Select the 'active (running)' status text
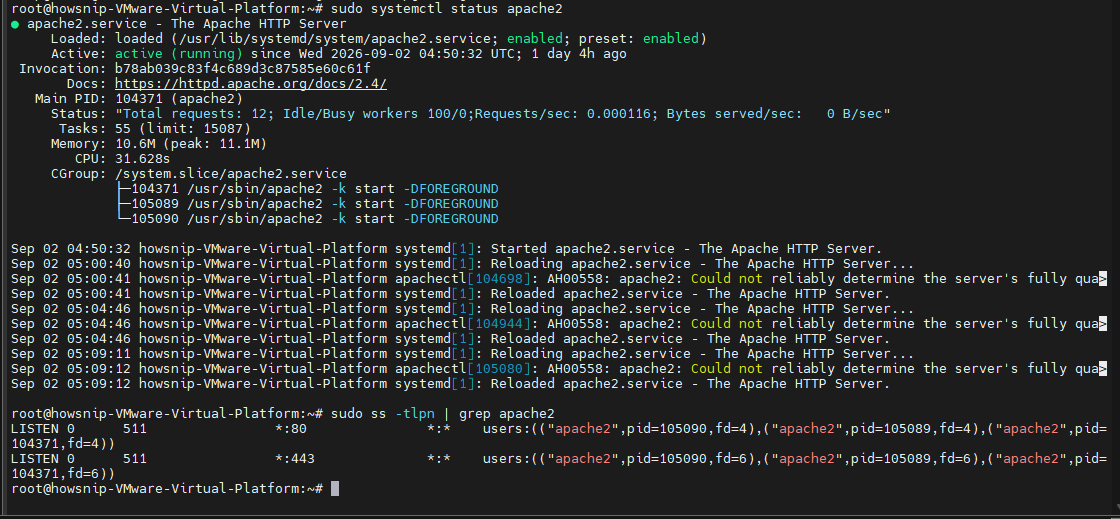 point(179,54)
